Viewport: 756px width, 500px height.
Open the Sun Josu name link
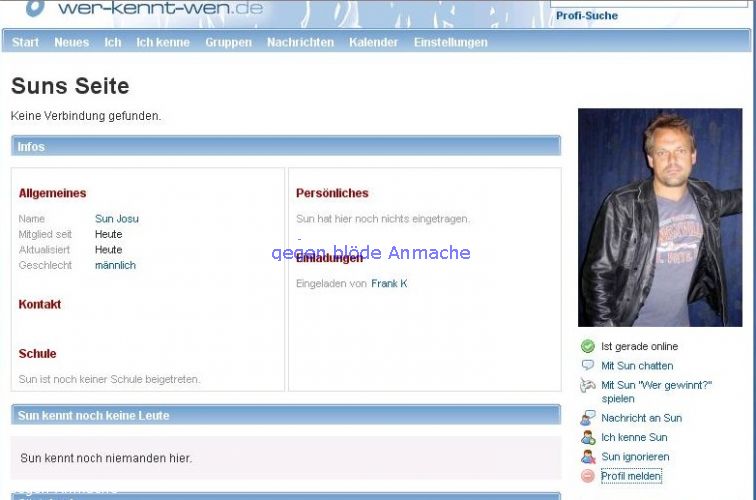coord(117,219)
